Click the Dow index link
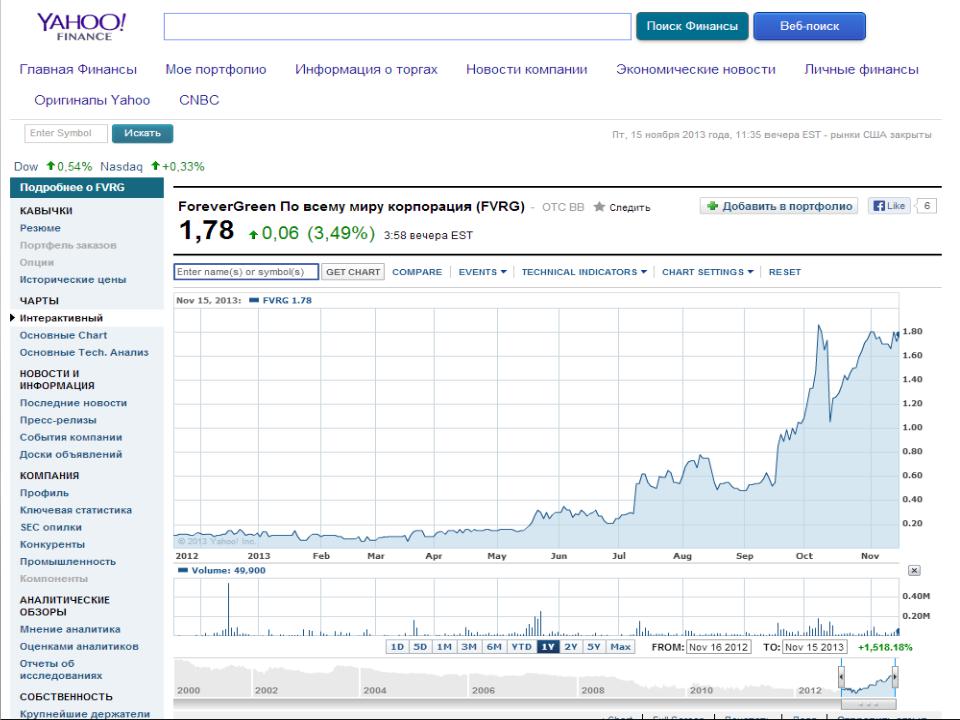The image size is (960, 720). pyautogui.click(x=26, y=167)
